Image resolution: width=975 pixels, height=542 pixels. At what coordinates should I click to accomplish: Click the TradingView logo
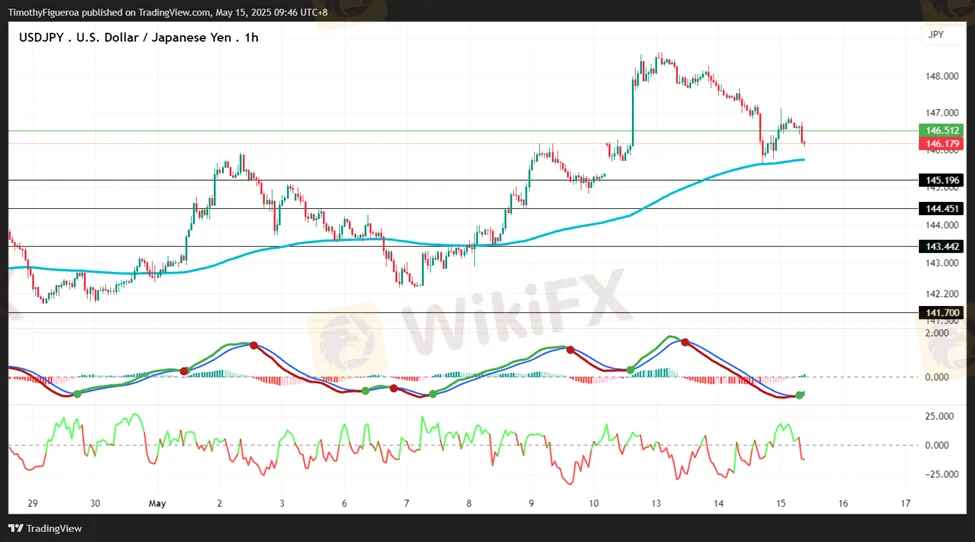click(46, 528)
